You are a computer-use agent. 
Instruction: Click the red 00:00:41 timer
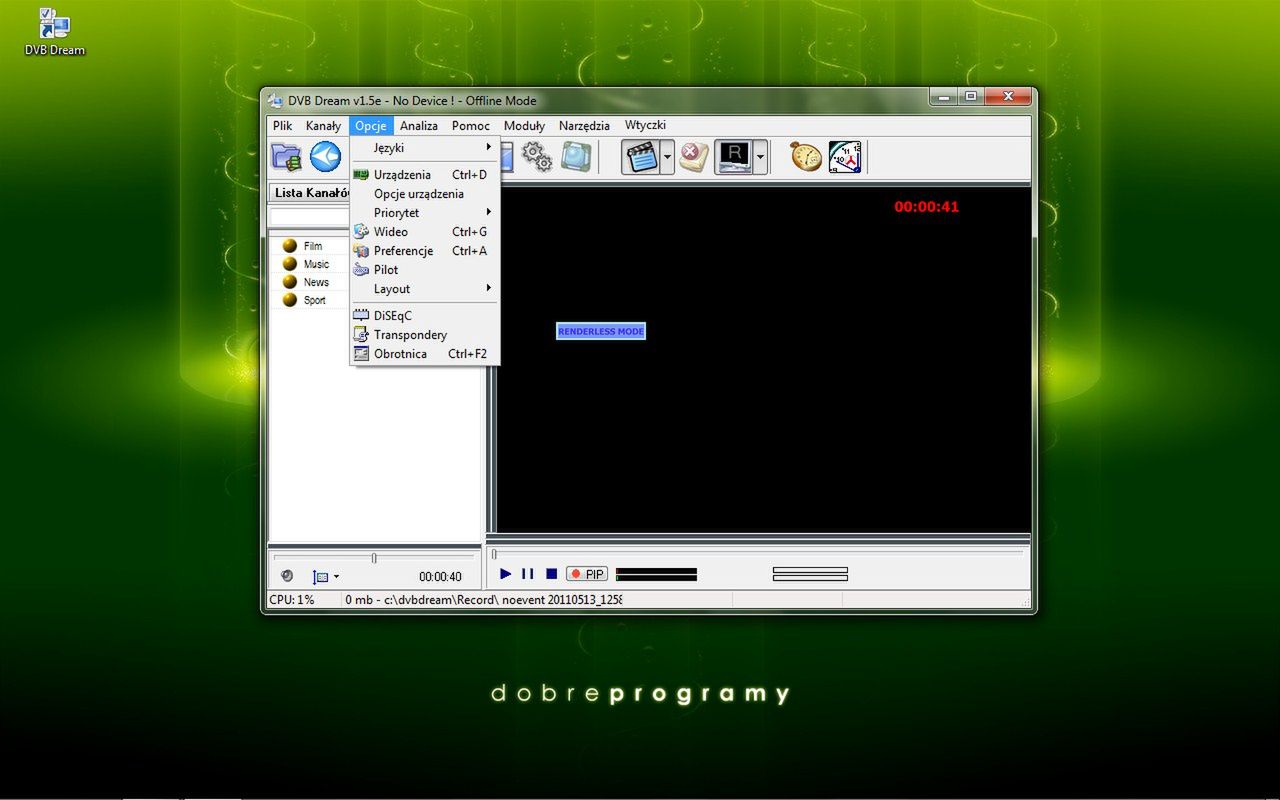click(x=926, y=207)
